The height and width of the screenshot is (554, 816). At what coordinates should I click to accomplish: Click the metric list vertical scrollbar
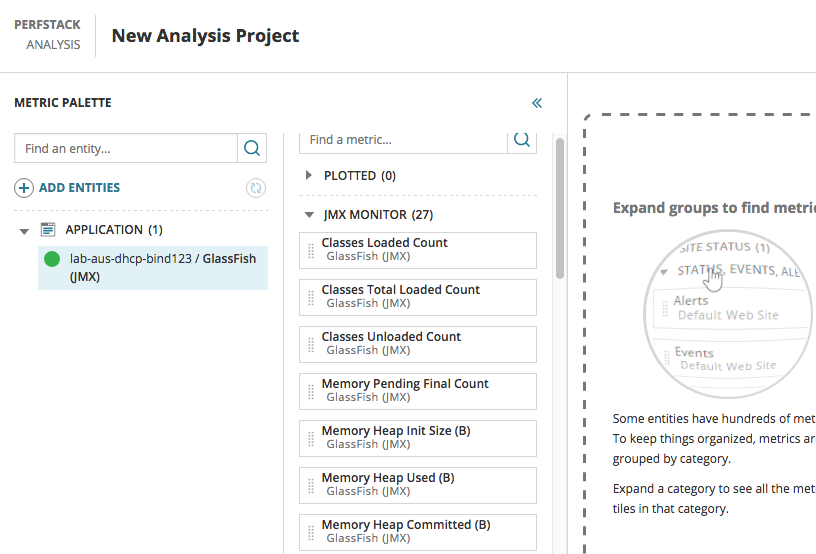click(x=560, y=208)
